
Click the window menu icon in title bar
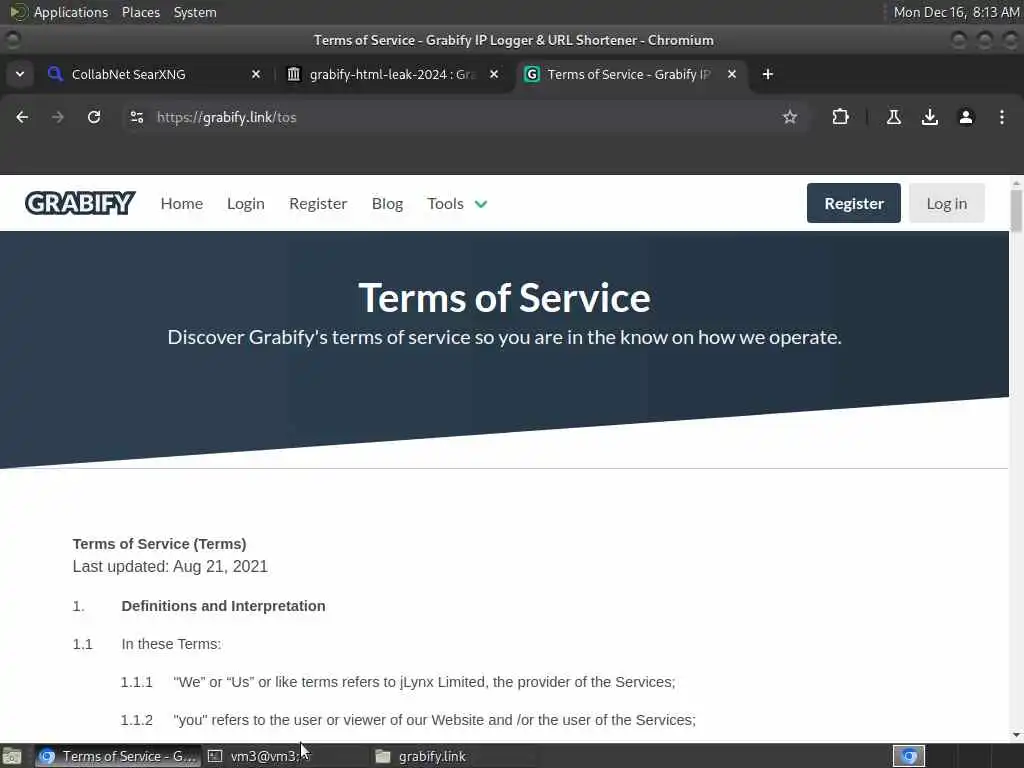coord(12,40)
